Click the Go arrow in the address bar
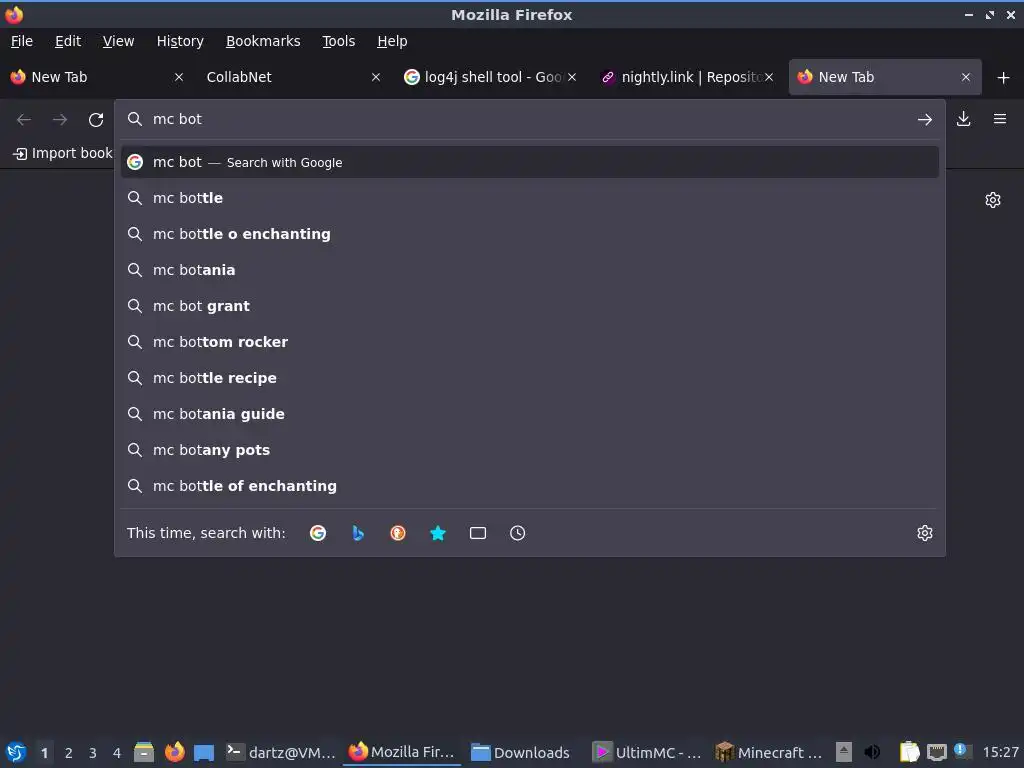The width and height of the screenshot is (1024, 768). [925, 120]
